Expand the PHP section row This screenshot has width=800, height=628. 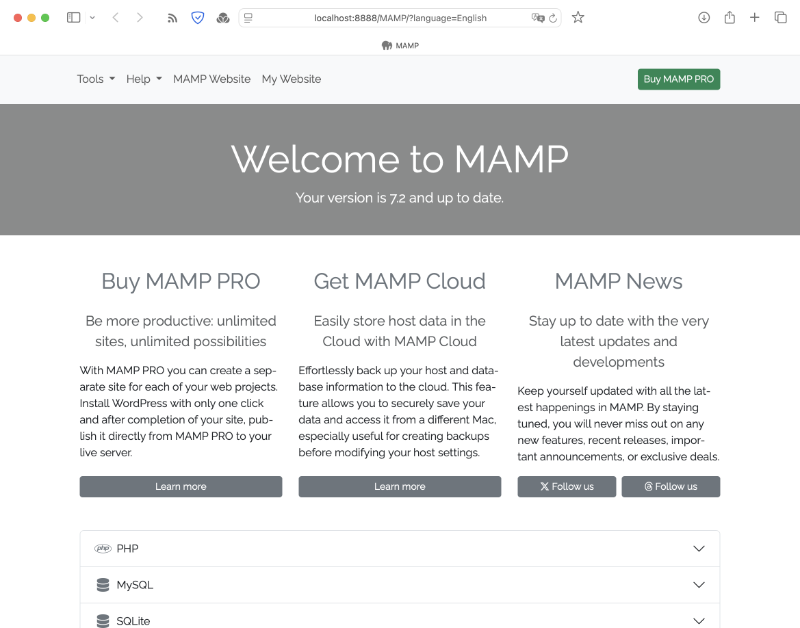(x=399, y=548)
